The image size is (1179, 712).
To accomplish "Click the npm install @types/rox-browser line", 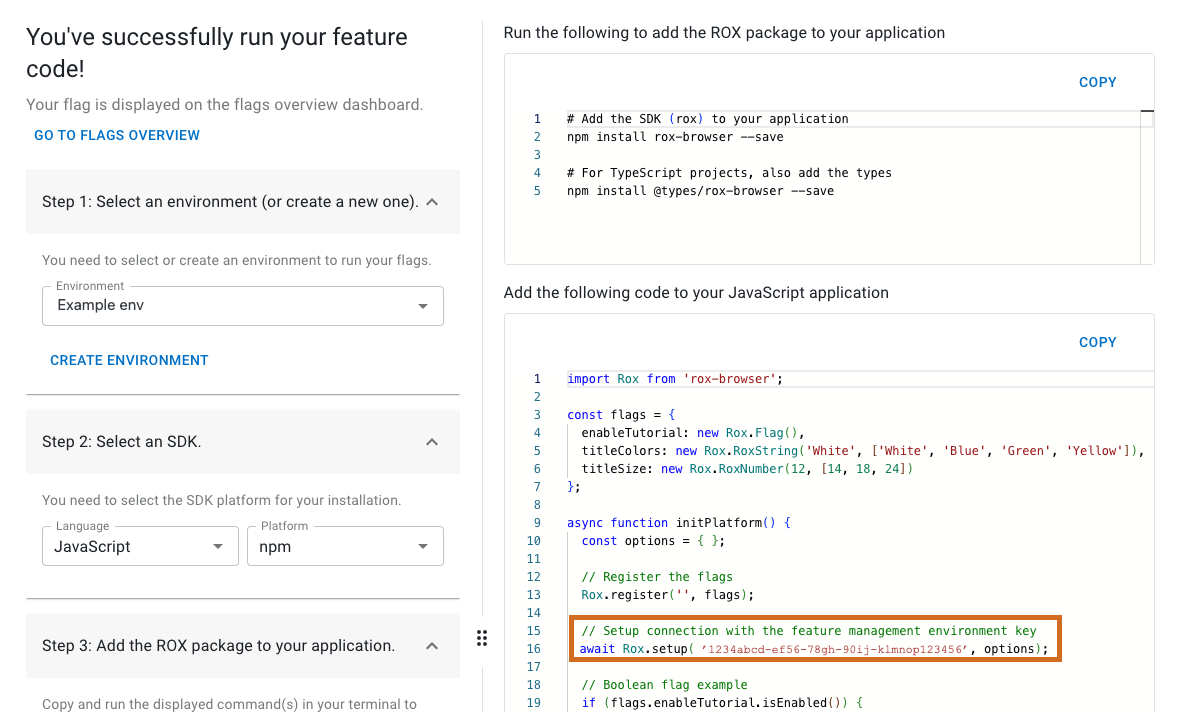I will 700,191.
